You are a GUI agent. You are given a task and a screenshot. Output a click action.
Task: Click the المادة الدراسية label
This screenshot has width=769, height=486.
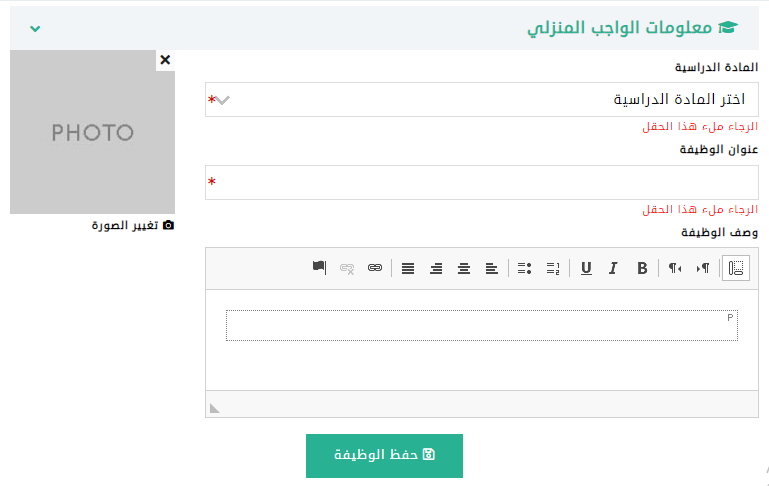[x=717, y=67]
